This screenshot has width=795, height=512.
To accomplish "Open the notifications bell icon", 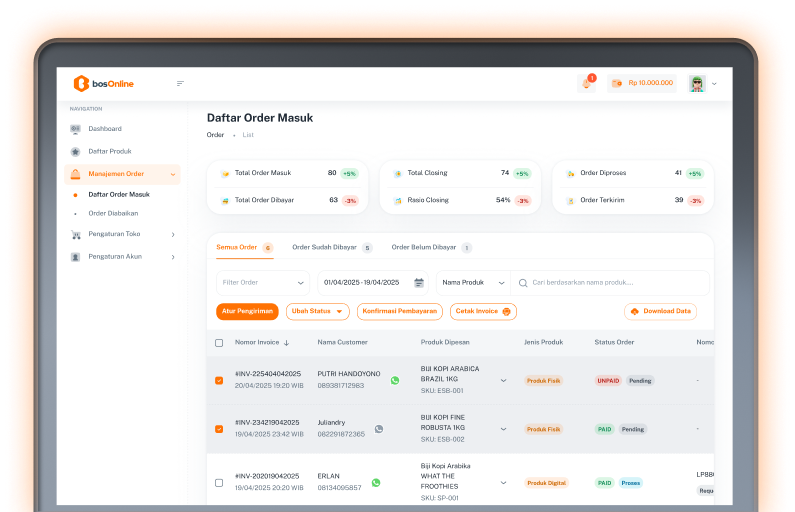I will pyautogui.click(x=587, y=84).
